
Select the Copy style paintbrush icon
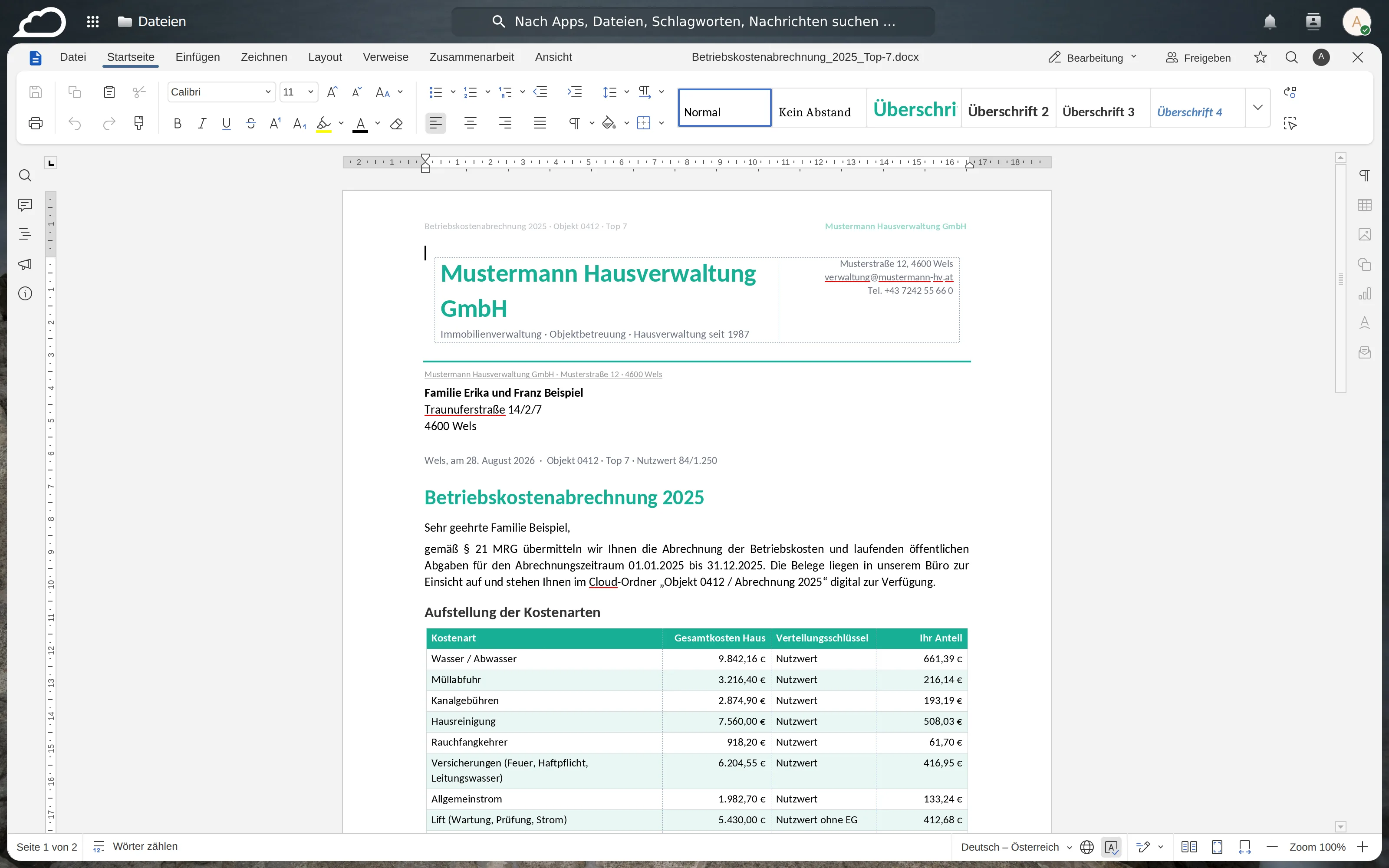coord(139,123)
